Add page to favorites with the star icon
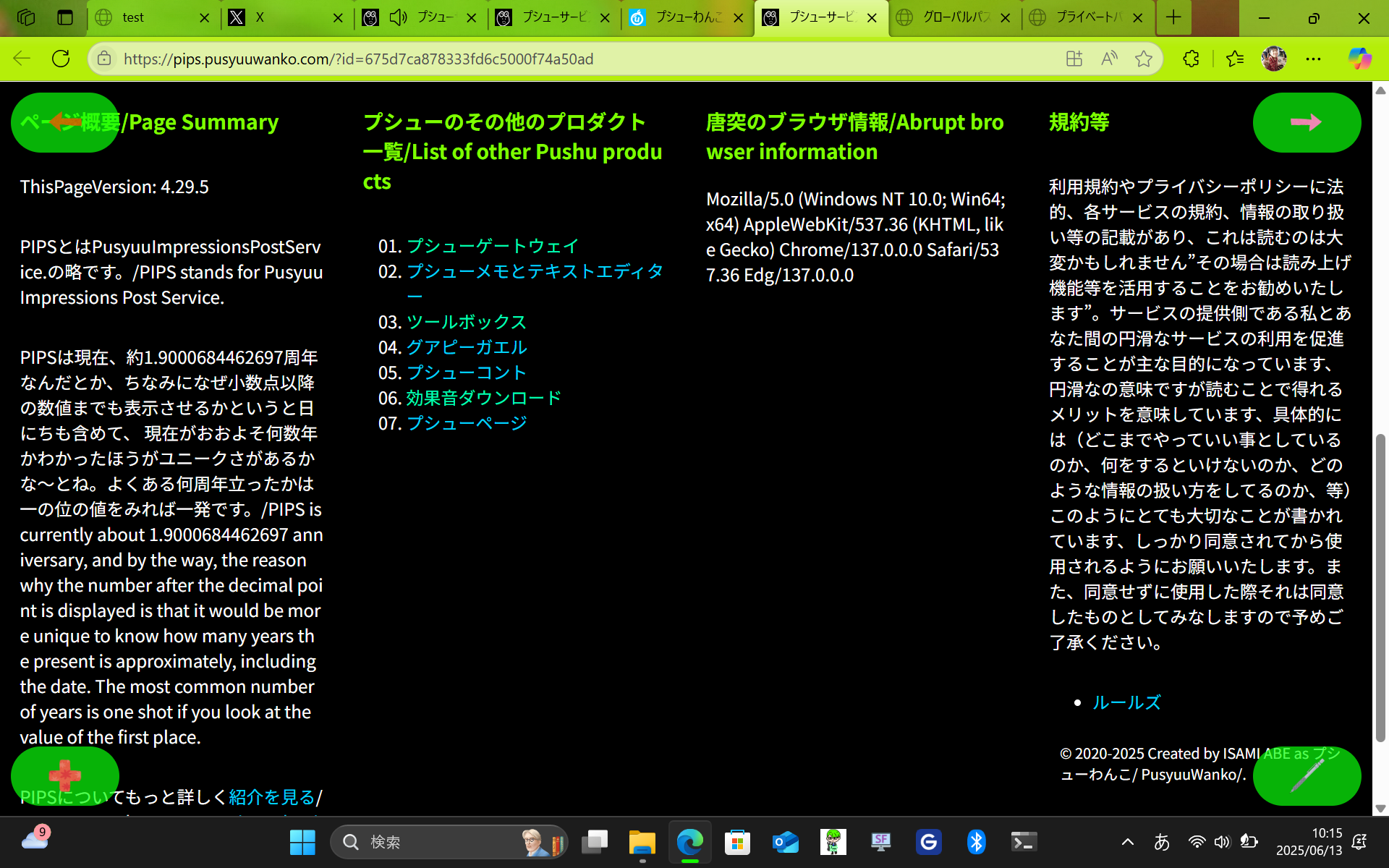The height and width of the screenshot is (868, 1389). pos(1144,59)
